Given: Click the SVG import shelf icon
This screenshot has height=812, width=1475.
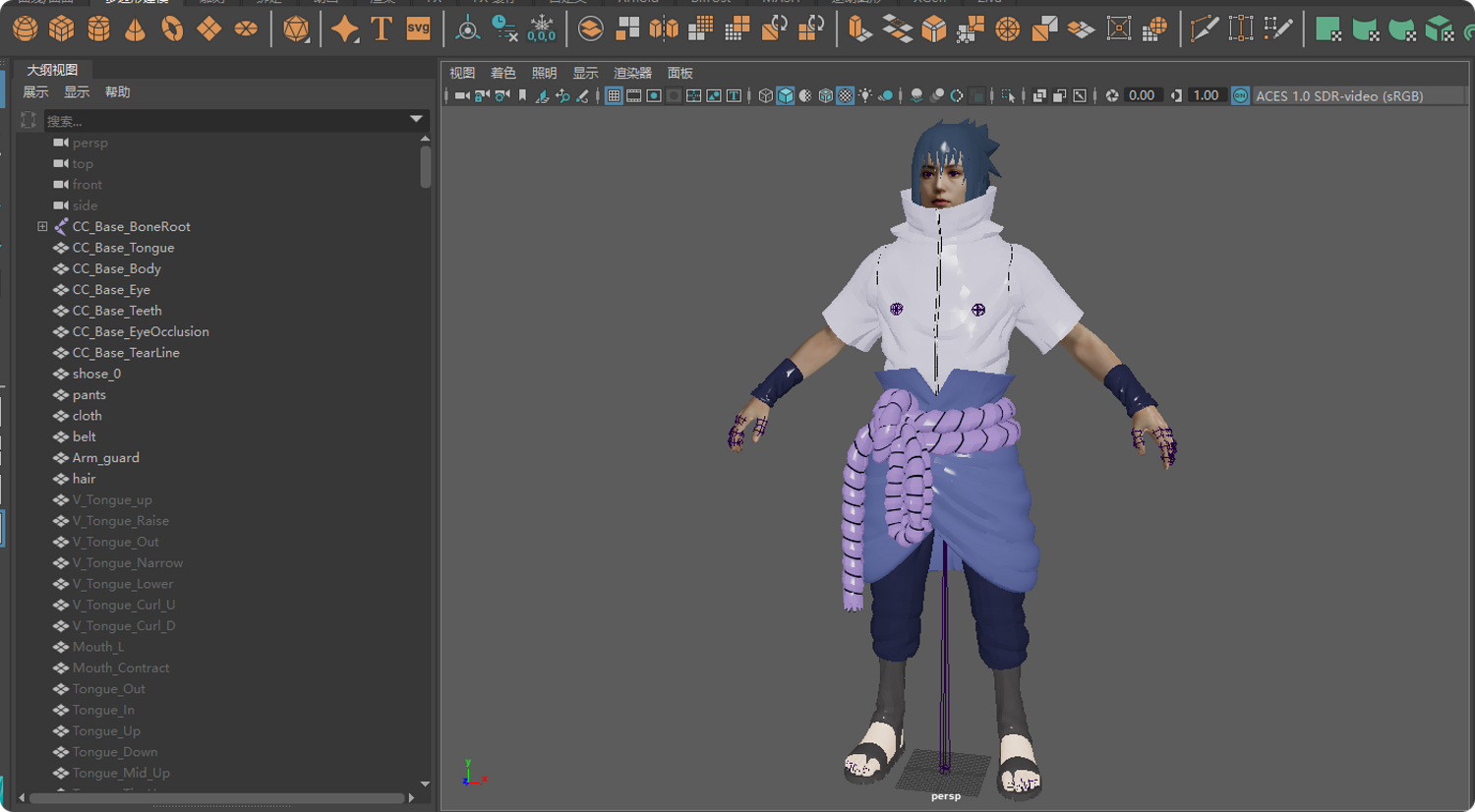Looking at the screenshot, I should pos(419,29).
